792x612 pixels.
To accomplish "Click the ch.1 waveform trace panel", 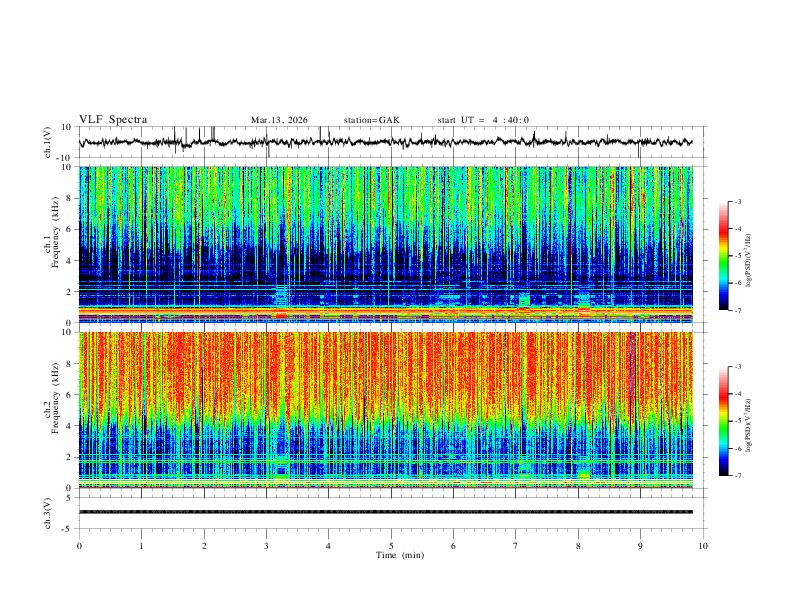I will coord(393,142).
